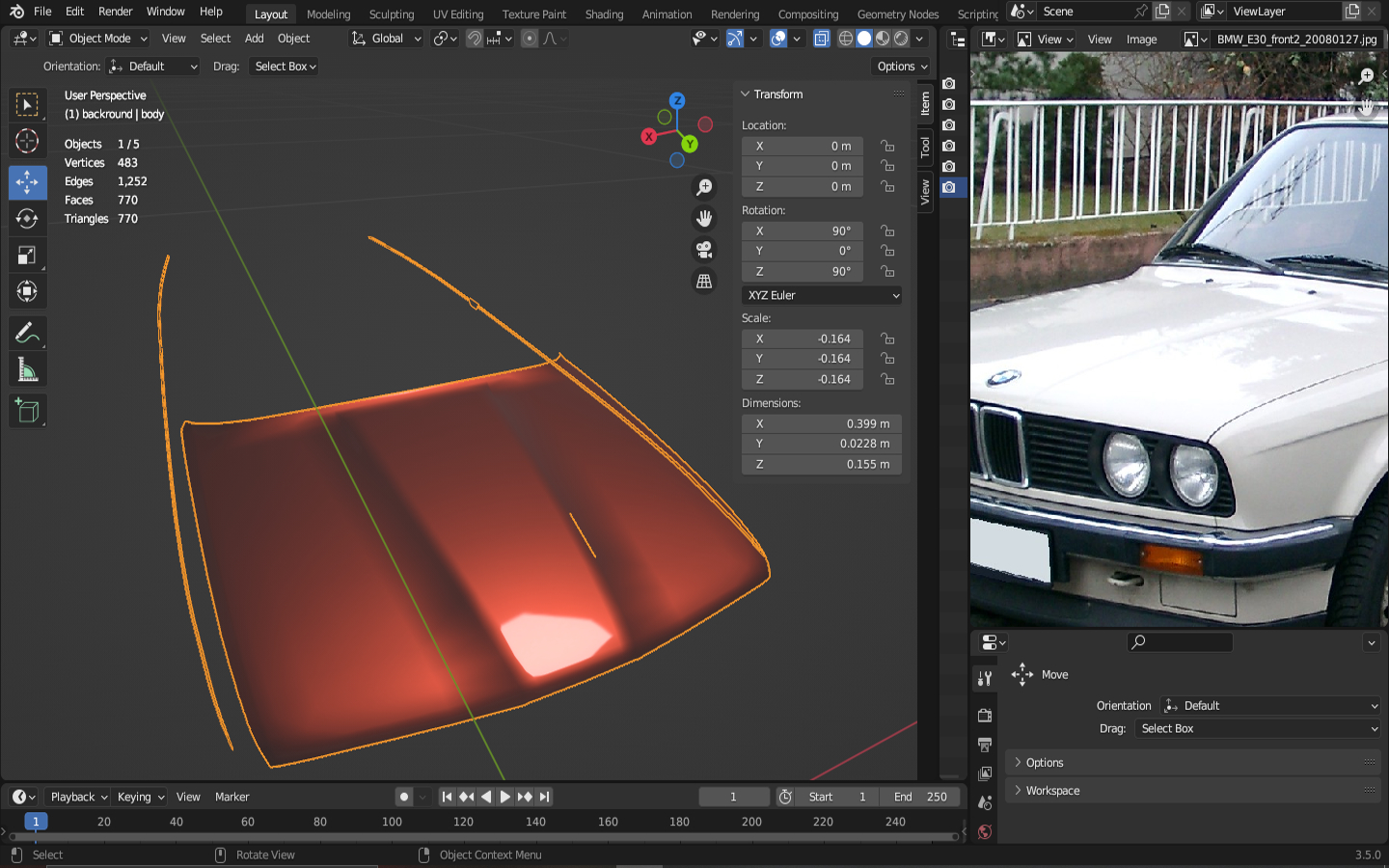Switch to wireframe viewport shading
Viewport: 1389px width, 868px height.
click(846, 39)
